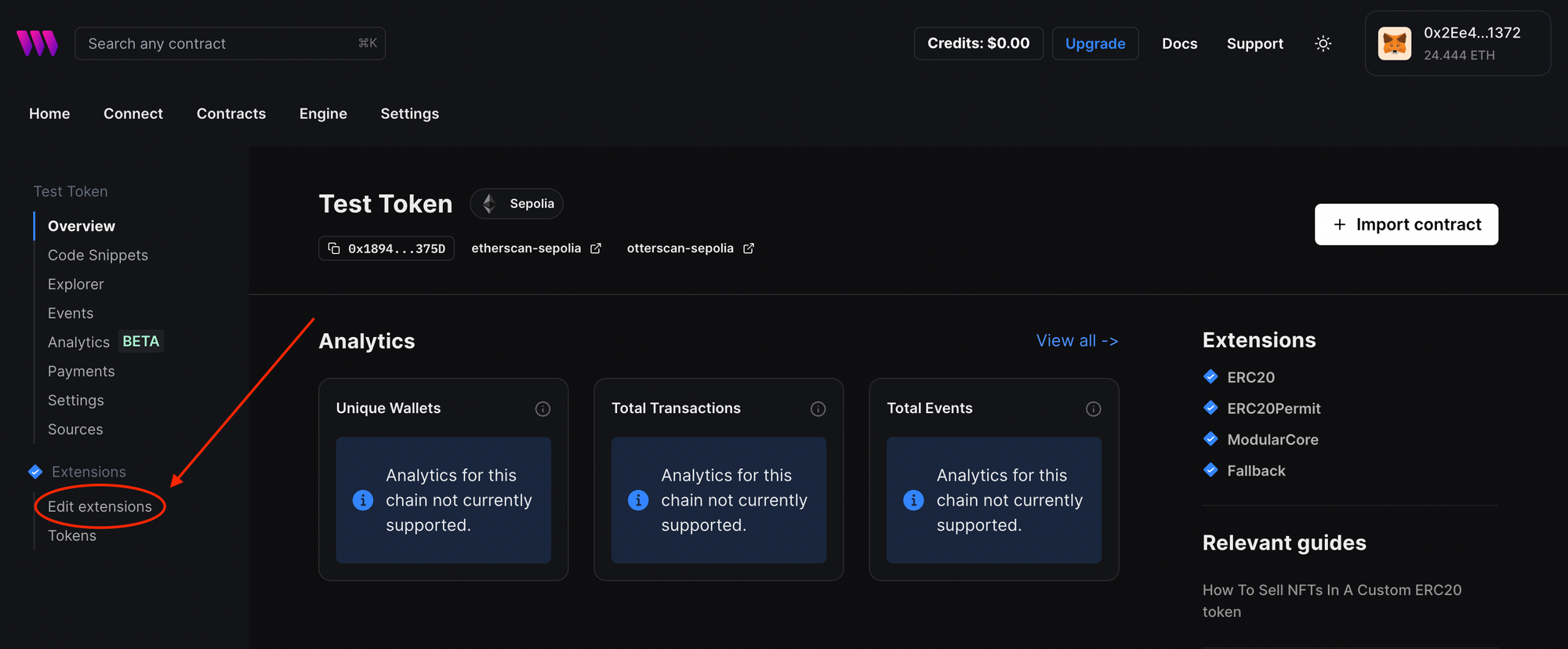Select Edit extensions in sidebar
The height and width of the screenshot is (649, 1568).
[x=100, y=507]
